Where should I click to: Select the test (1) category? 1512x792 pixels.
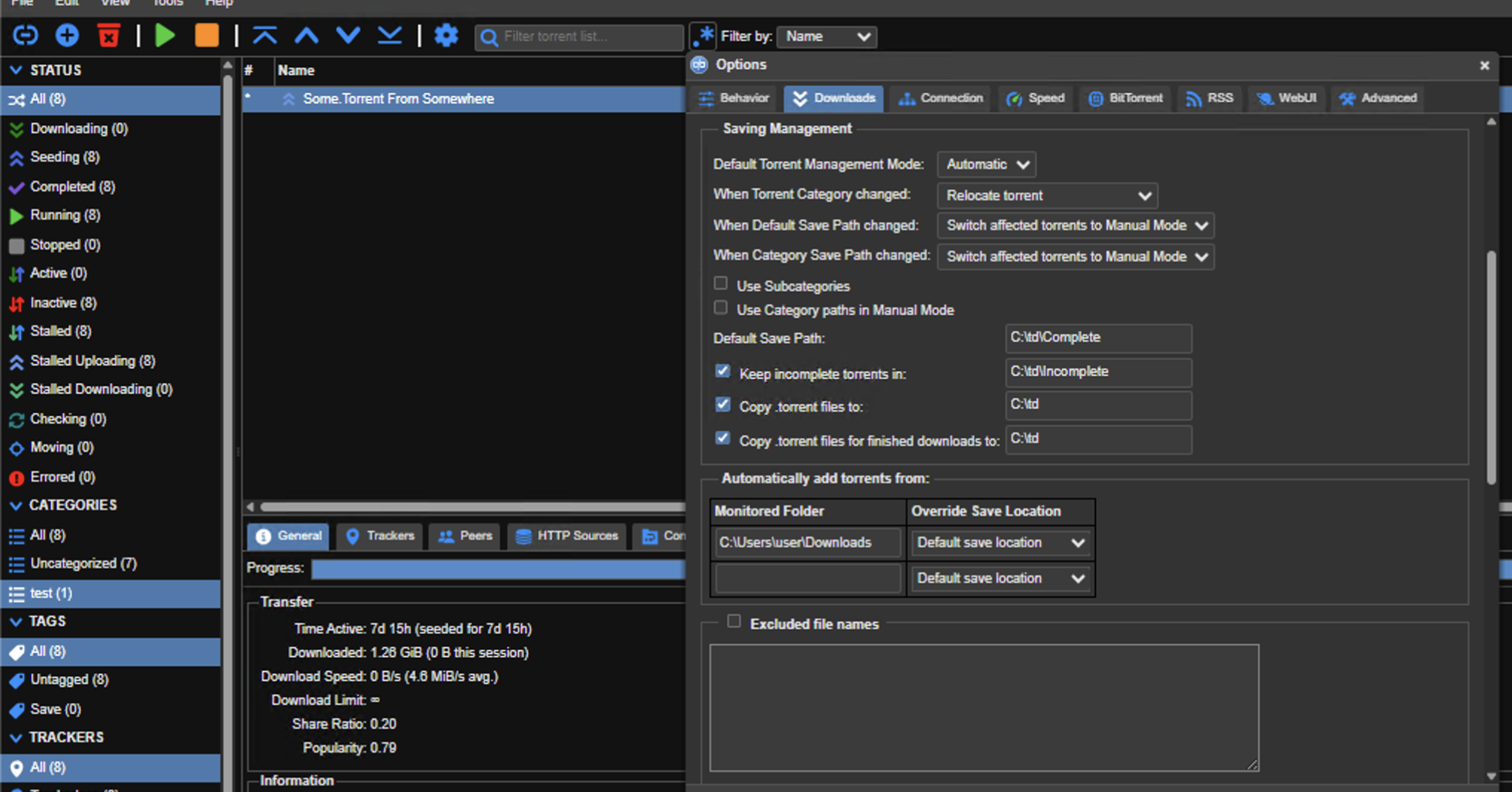[111, 593]
